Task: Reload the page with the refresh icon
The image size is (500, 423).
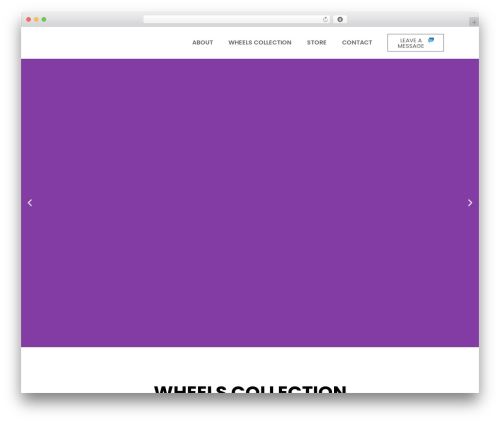Action: click(325, 20)
